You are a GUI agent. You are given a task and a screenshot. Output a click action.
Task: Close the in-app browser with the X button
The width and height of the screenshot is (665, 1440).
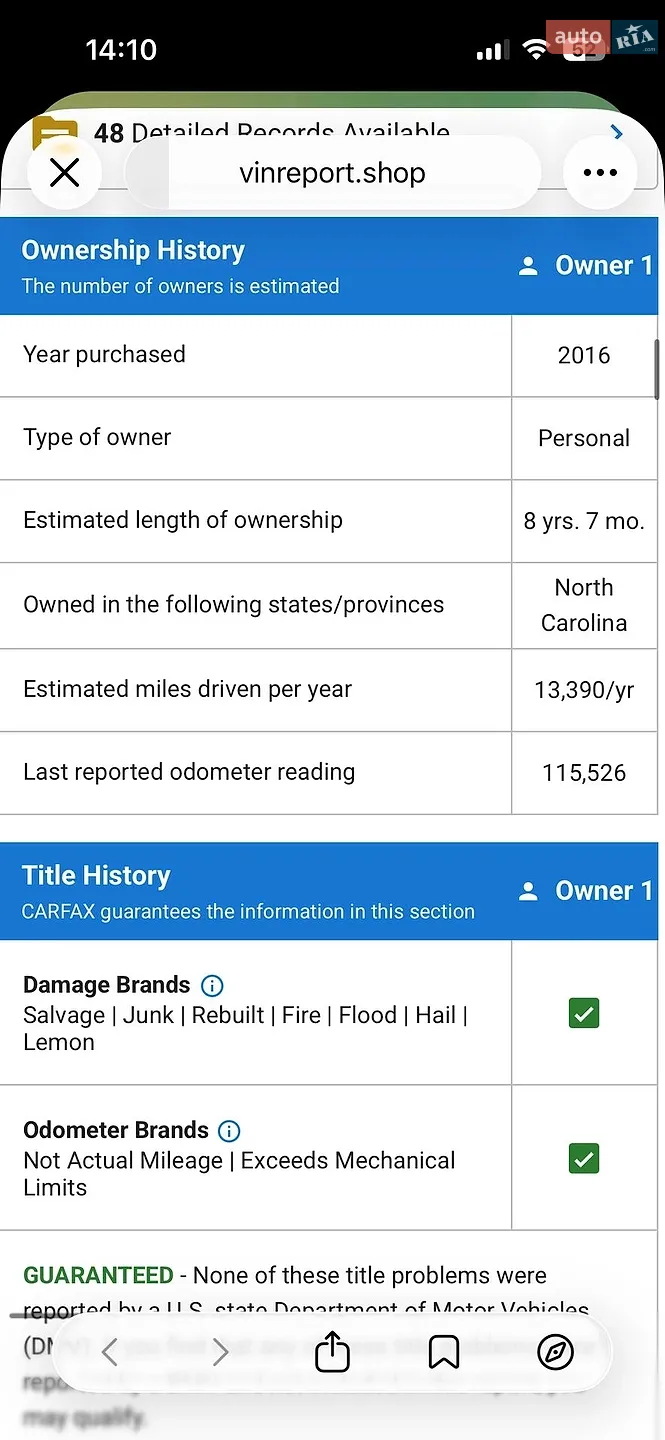(64, 173)
